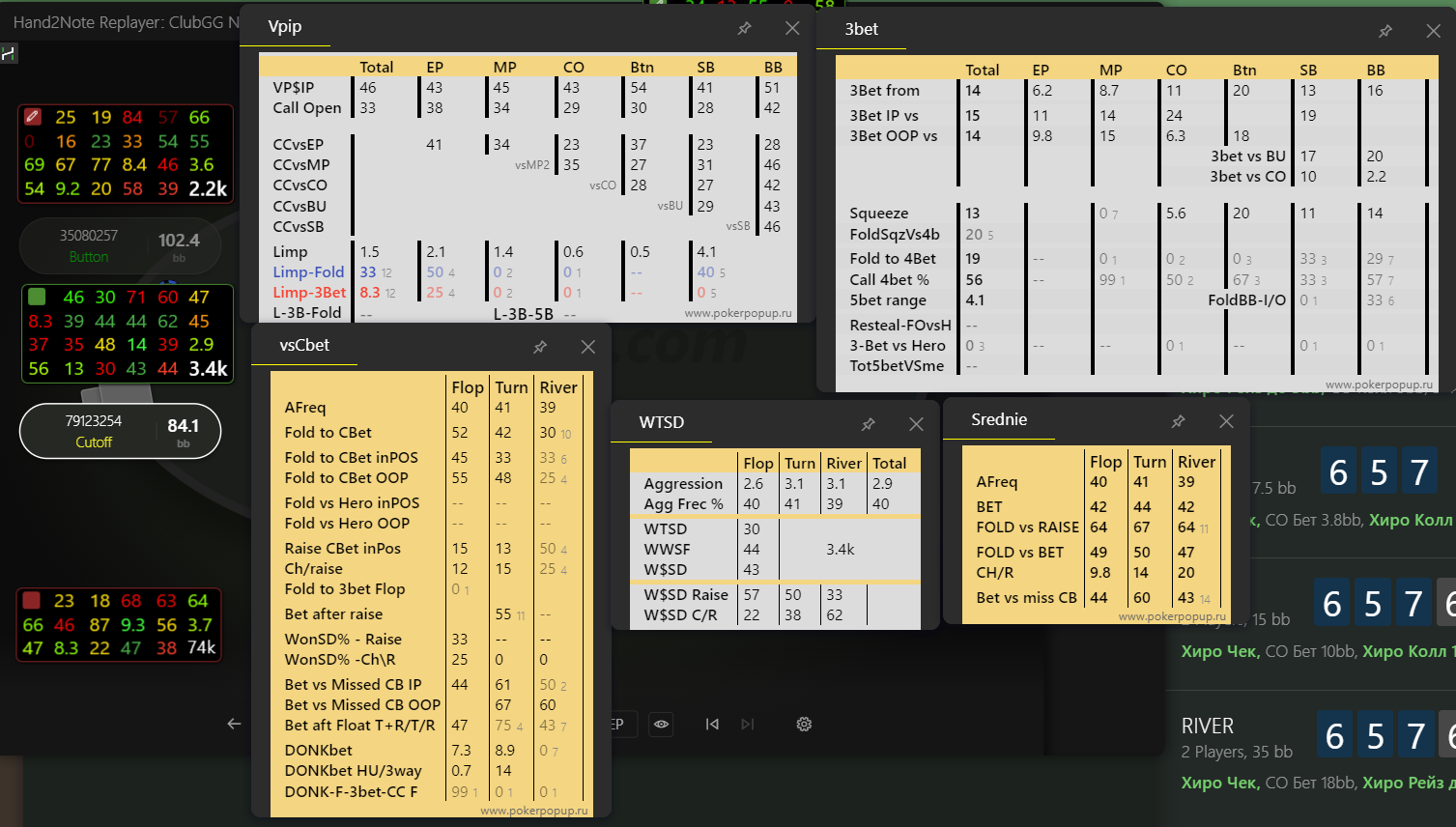The image size is (1456, 827).
Task: Select the Vpip tab header
Action: click(x=285, y=27)
